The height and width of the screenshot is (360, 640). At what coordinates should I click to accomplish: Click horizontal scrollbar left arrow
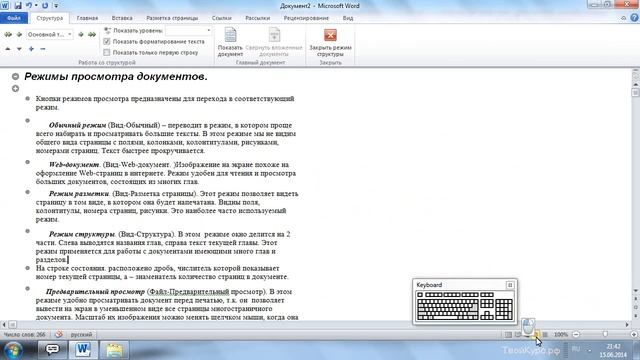click(x=4, y=325)
